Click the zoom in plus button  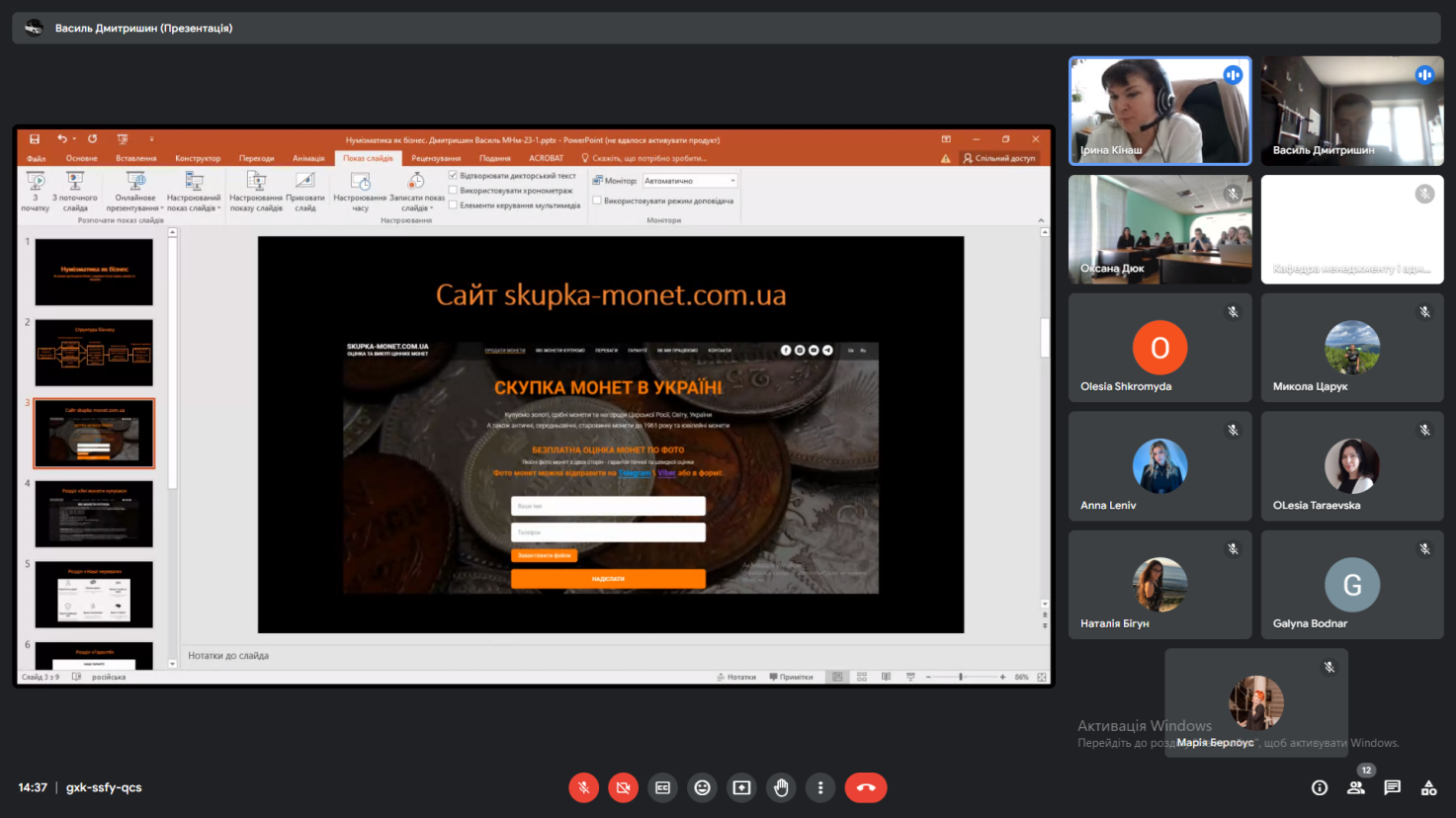click(x=1002, y=677)
